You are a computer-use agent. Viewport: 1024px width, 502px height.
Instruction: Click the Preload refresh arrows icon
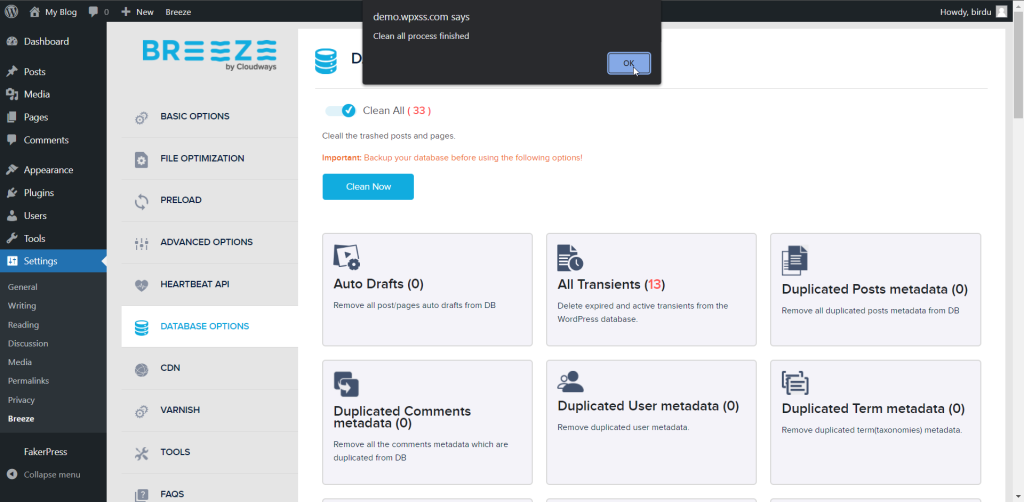tap(141, 202)
